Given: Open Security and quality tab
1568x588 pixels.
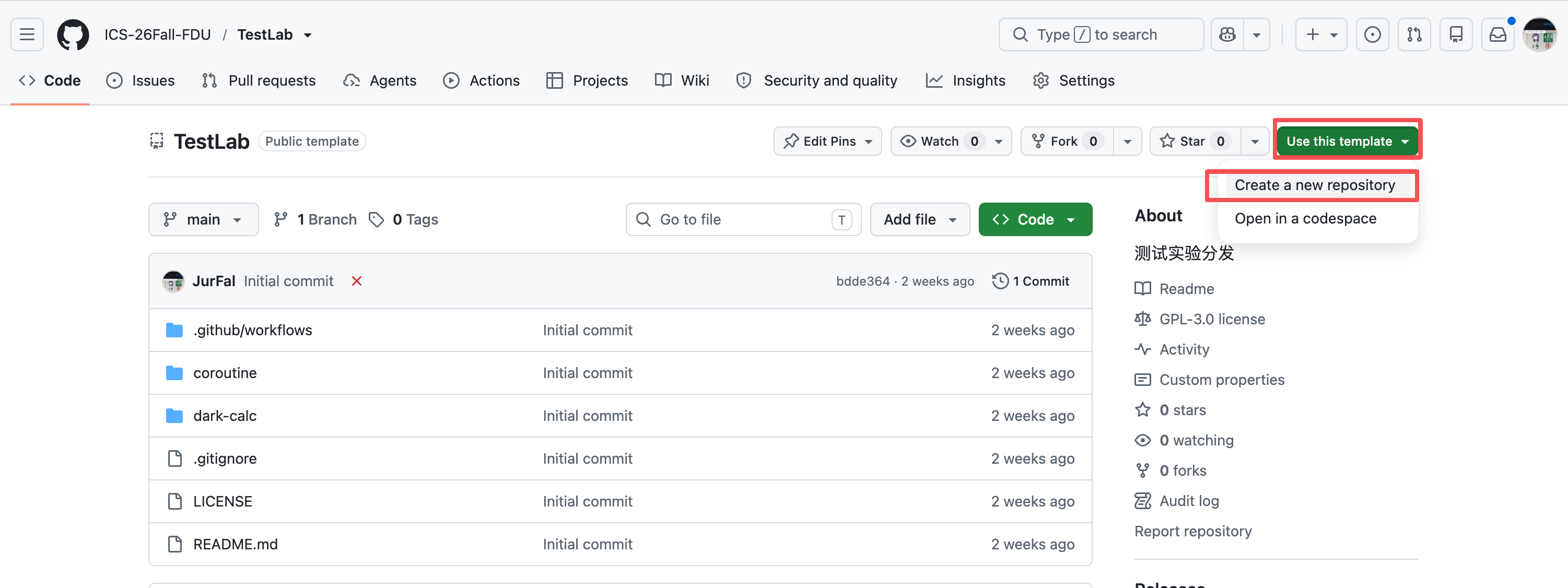Looking at the screenshot, I should (817, 80).
